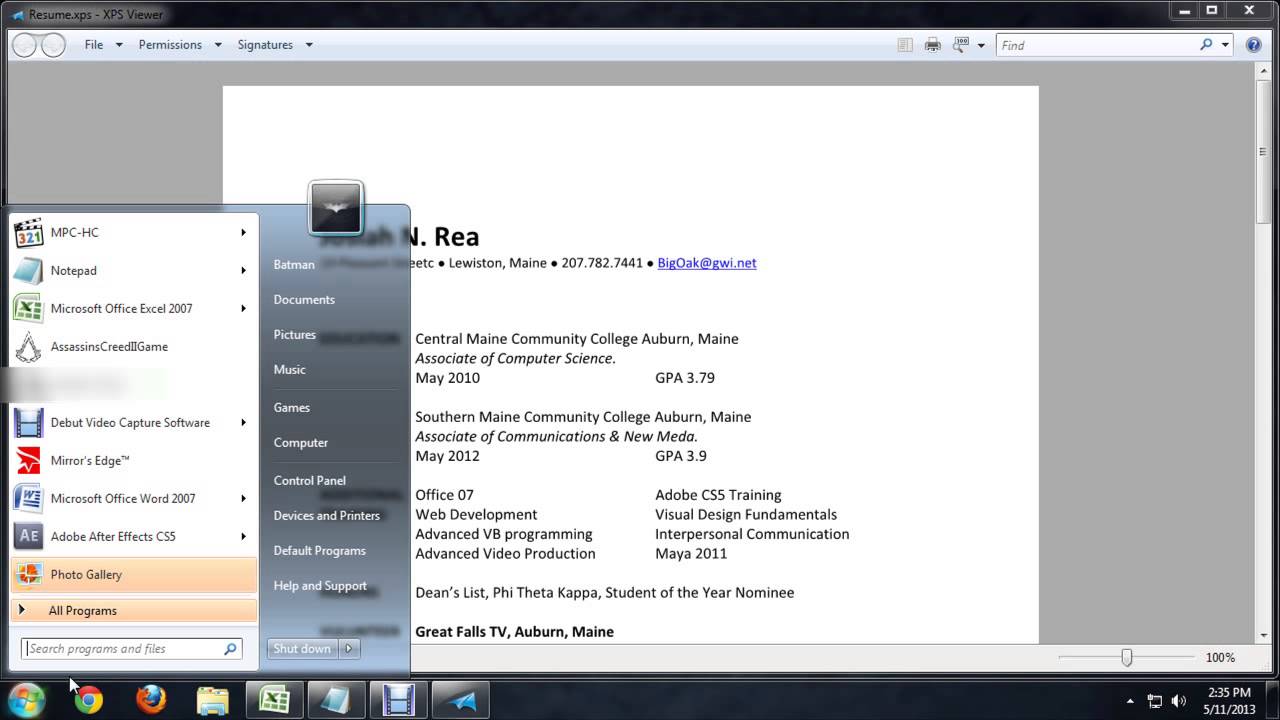Viewport: 1280px width, 720px height.
Task: Click the taskbar clock showing 2:35 PM
Action: coord(1229,700)
